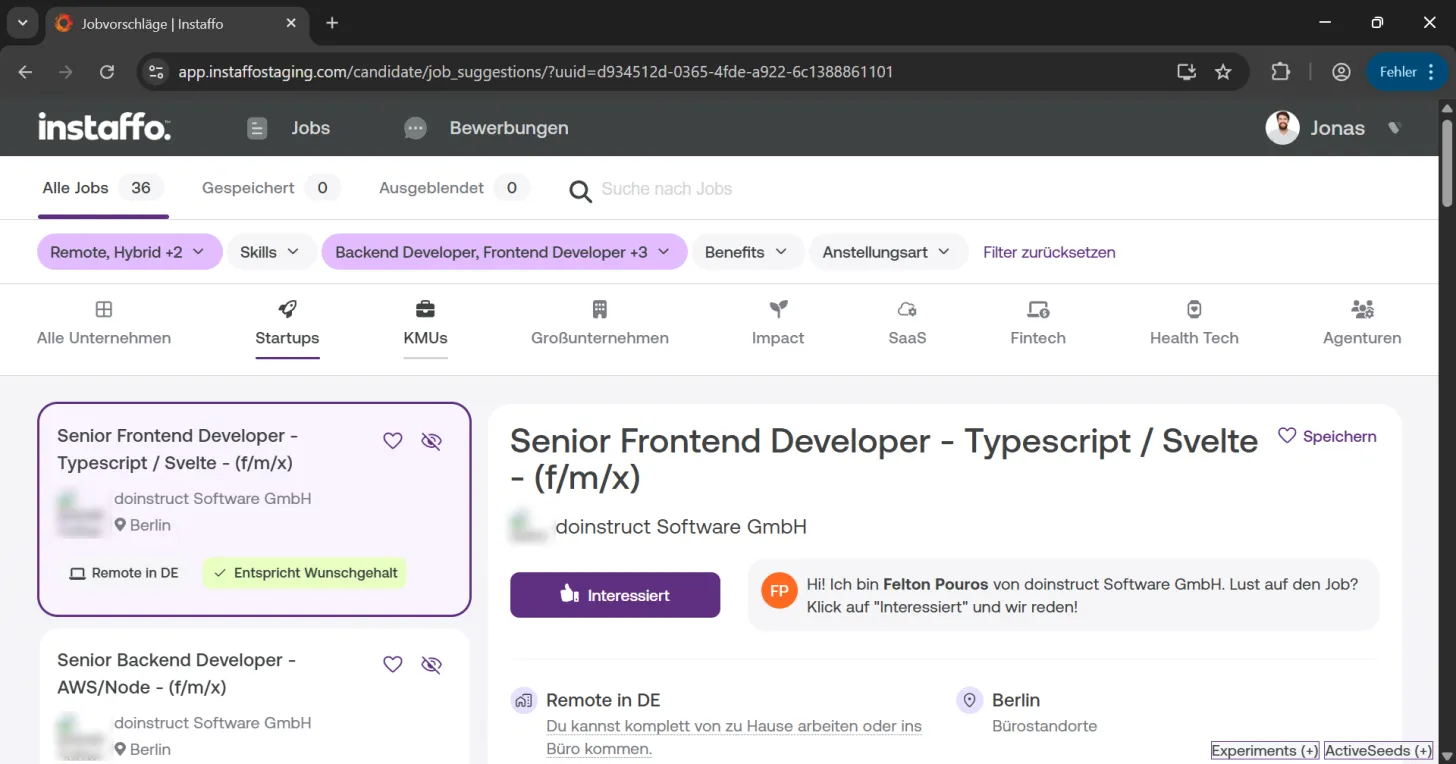Switch to the Gespeichert tab
1456x764 pixels.
point(270,188)
